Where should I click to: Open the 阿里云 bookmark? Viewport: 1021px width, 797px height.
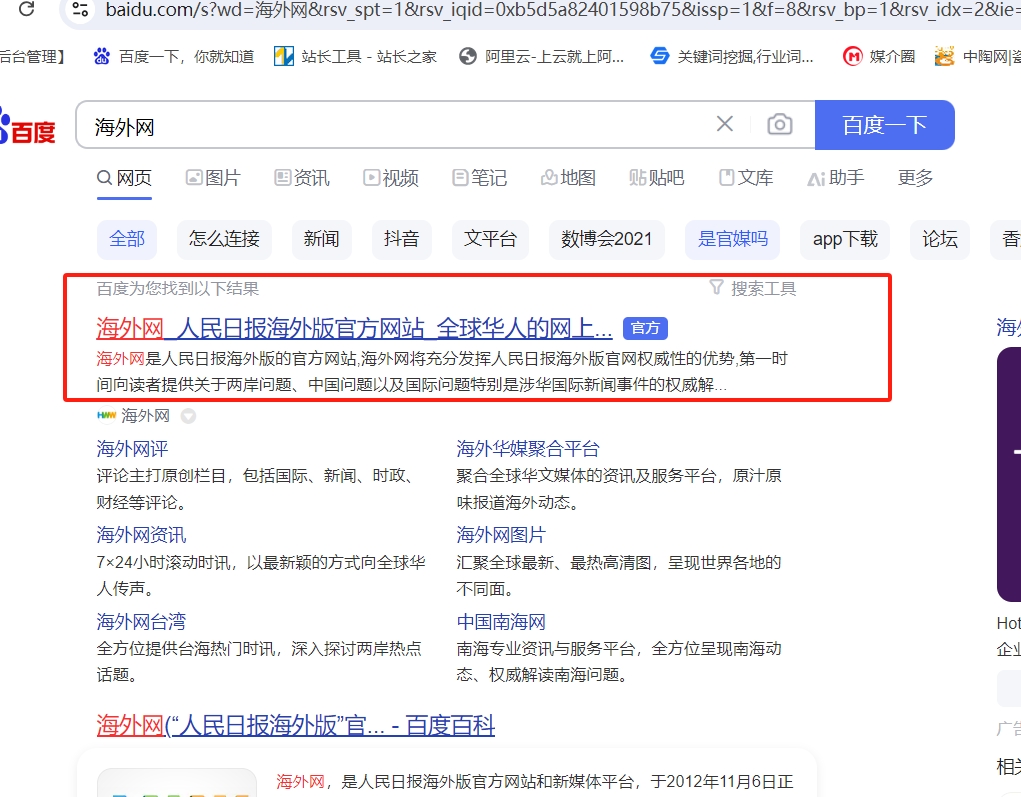pyautogui.click(x=541, y=57)
